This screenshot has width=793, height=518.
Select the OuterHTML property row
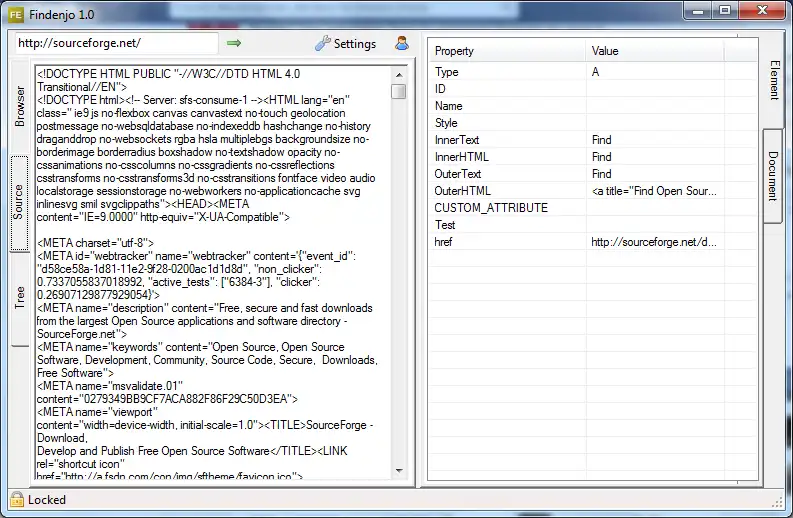[593, 191]
